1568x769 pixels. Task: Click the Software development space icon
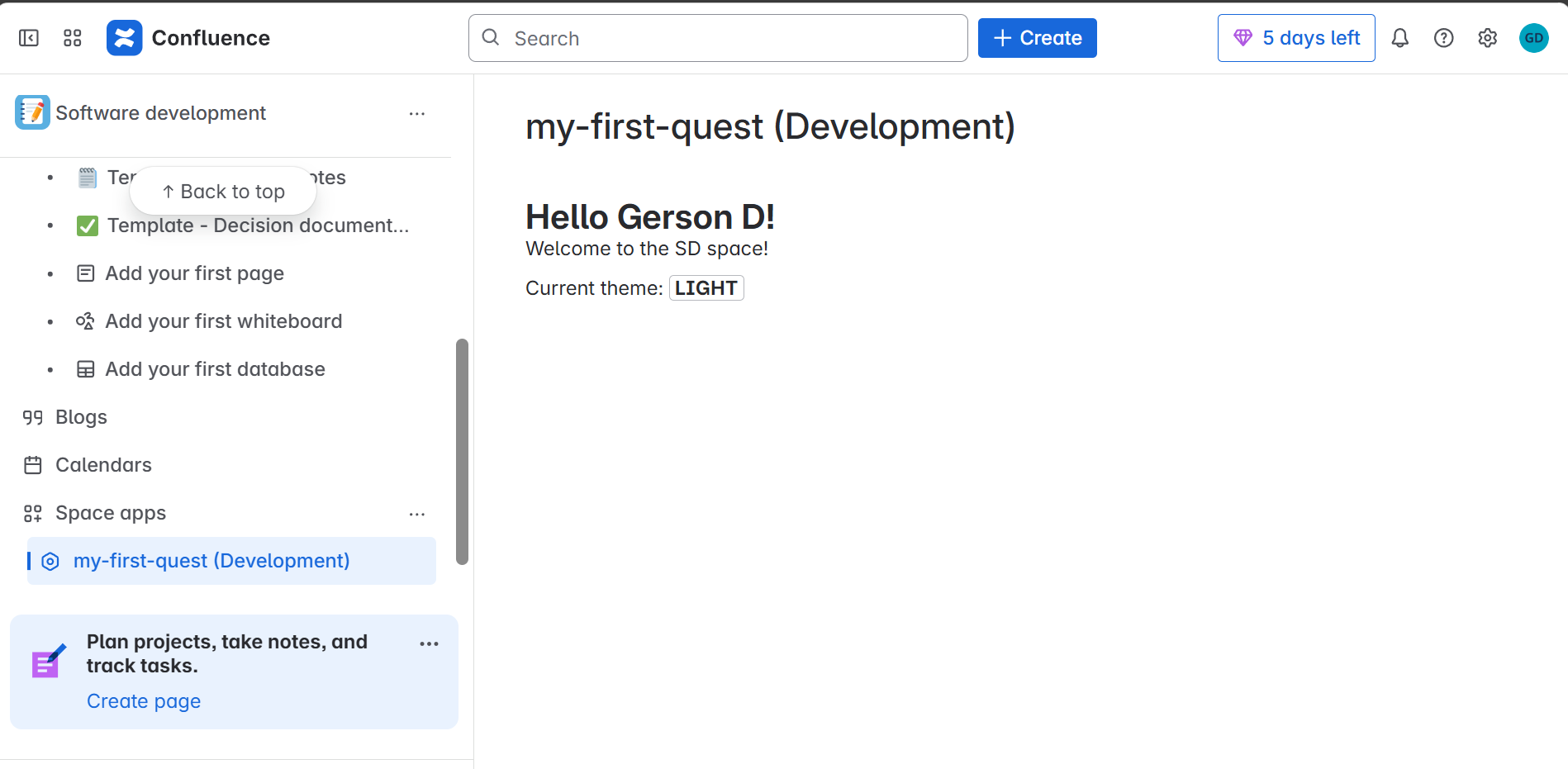32,112
